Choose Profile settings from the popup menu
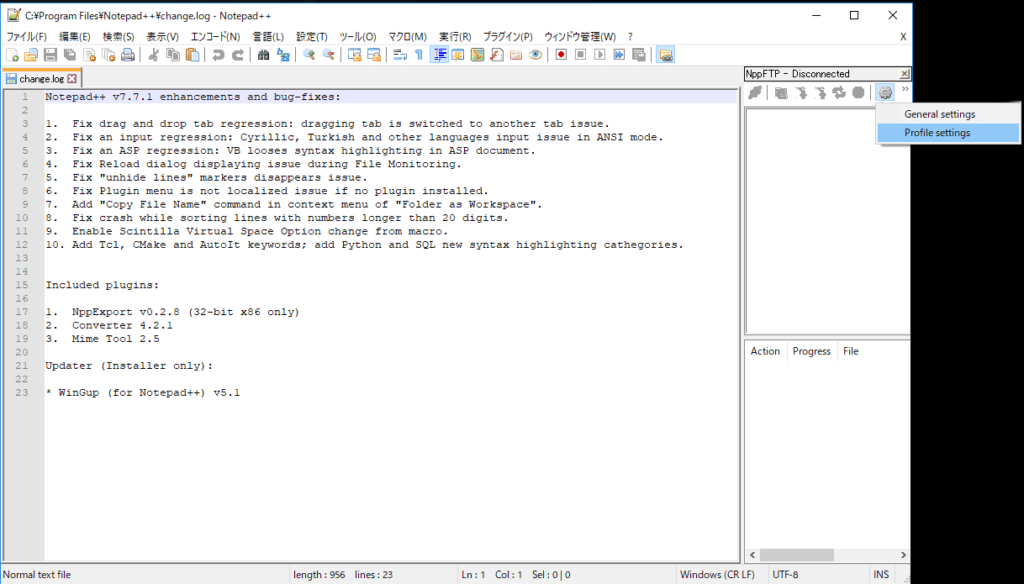 pos(948,133)
